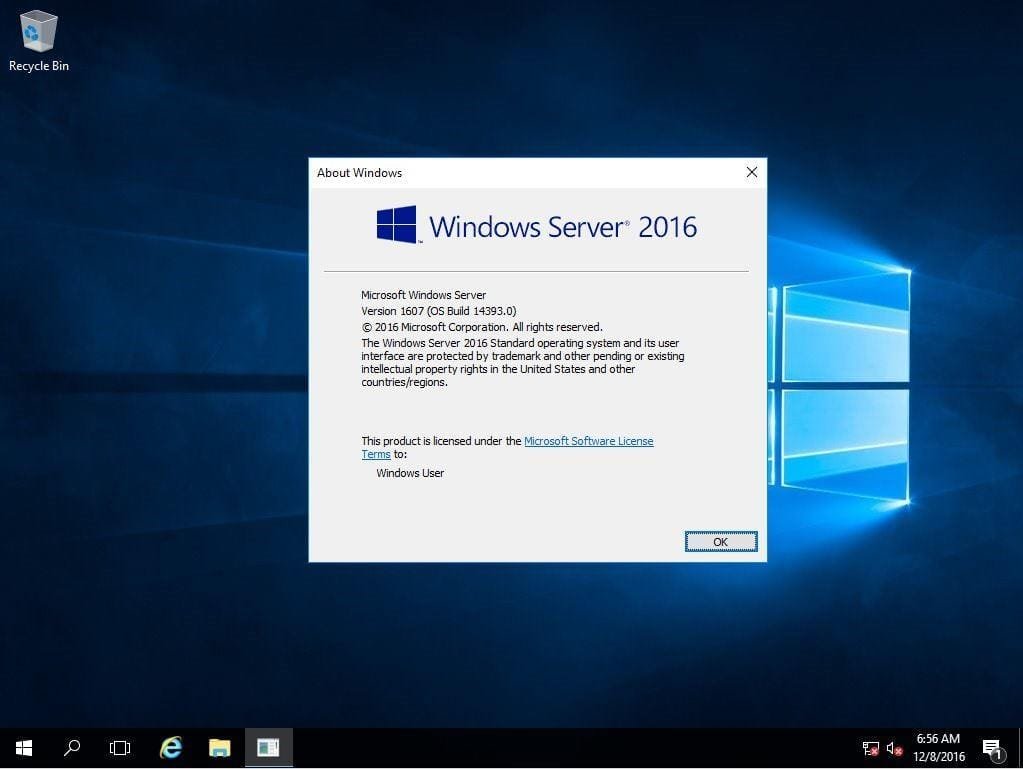Toggle show desktop at taskbar's right edge
This screenshot has height=769, width=1023.
[1020, 748]
